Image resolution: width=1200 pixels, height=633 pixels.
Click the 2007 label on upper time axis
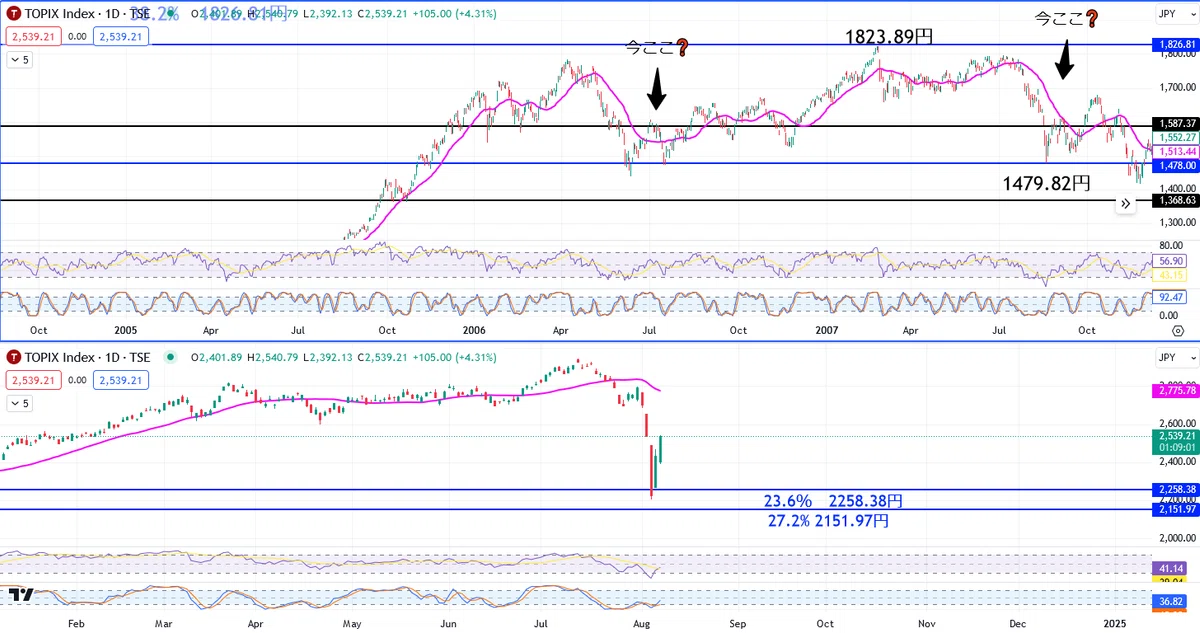(x=826, y=329)
